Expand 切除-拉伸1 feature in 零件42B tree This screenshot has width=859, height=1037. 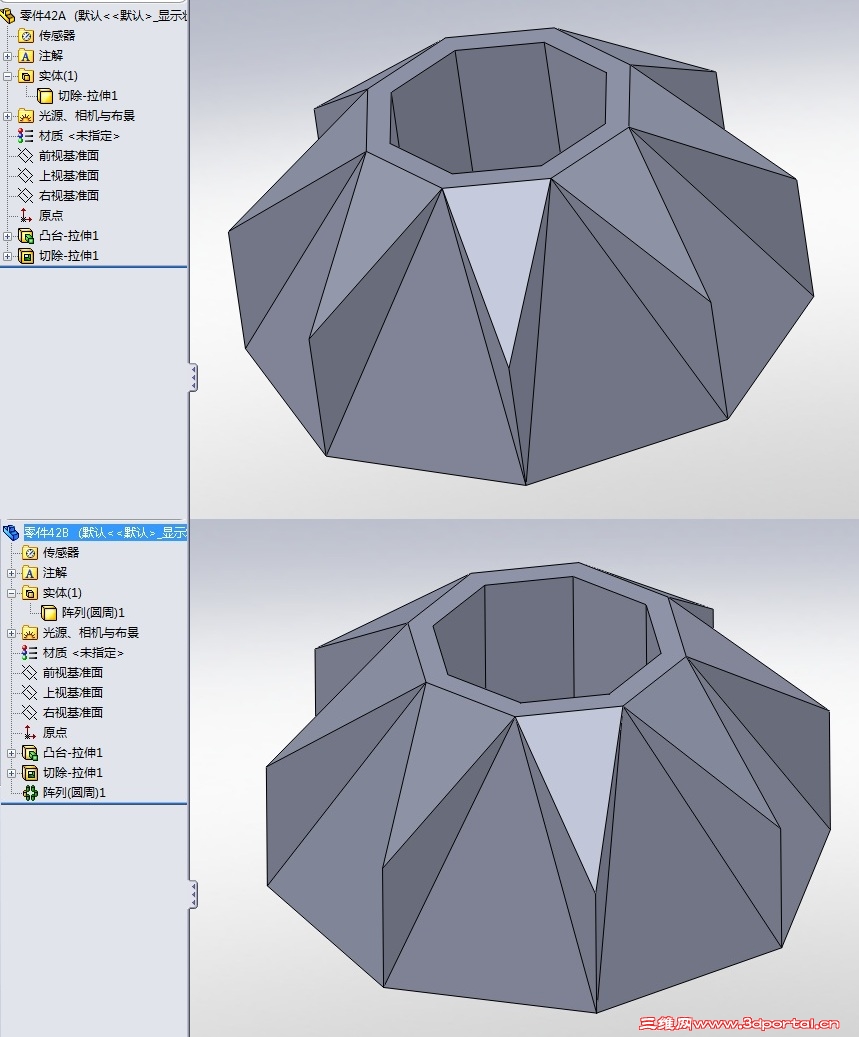[x=11, y=773]
